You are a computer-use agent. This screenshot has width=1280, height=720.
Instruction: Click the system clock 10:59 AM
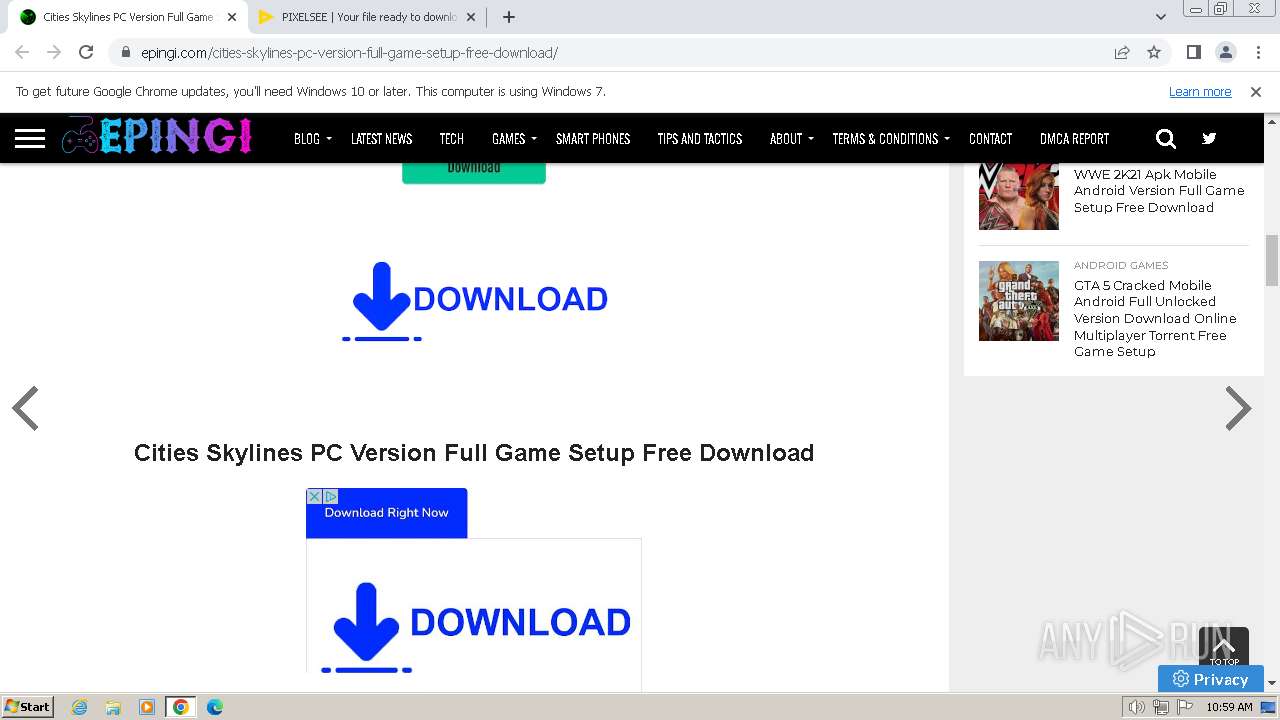(x=1229, y=707)
